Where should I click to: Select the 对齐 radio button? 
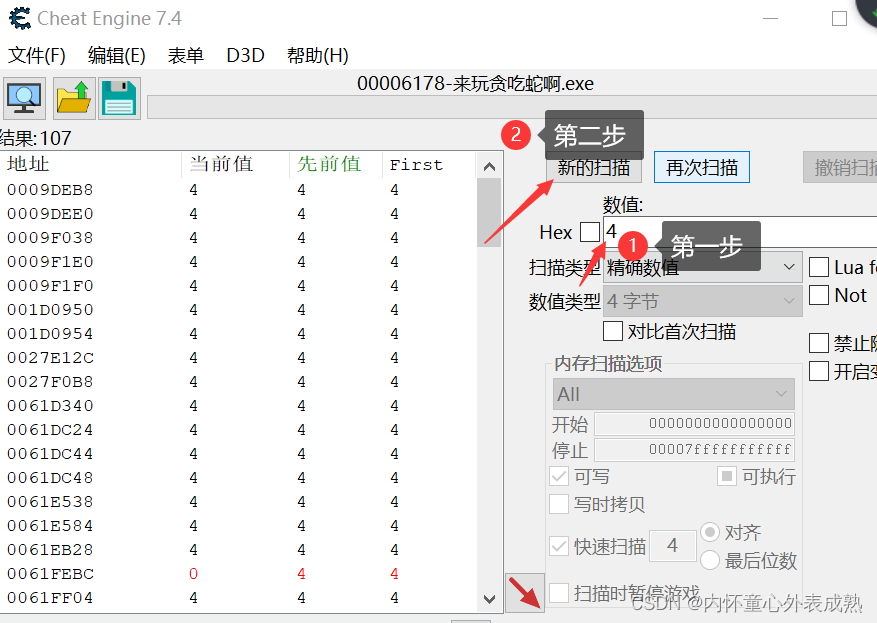coord(710,532)
